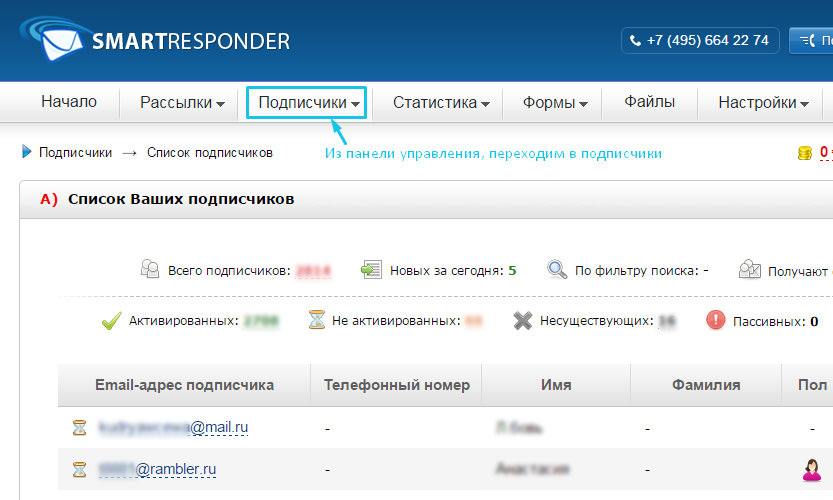Click the blurred name in rambler.ru row
Screen dimensions: 833x500
[x=532, y=469]
